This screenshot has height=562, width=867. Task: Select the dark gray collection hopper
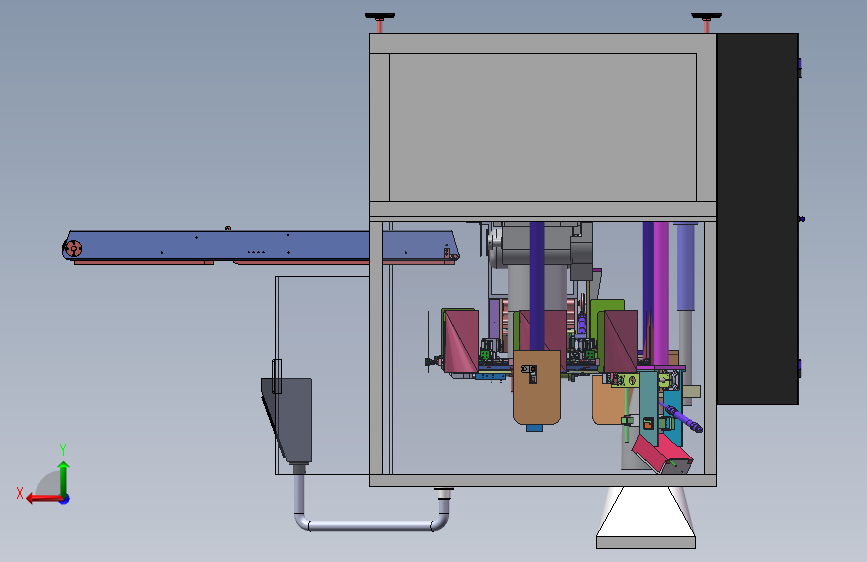coord(288,420)
